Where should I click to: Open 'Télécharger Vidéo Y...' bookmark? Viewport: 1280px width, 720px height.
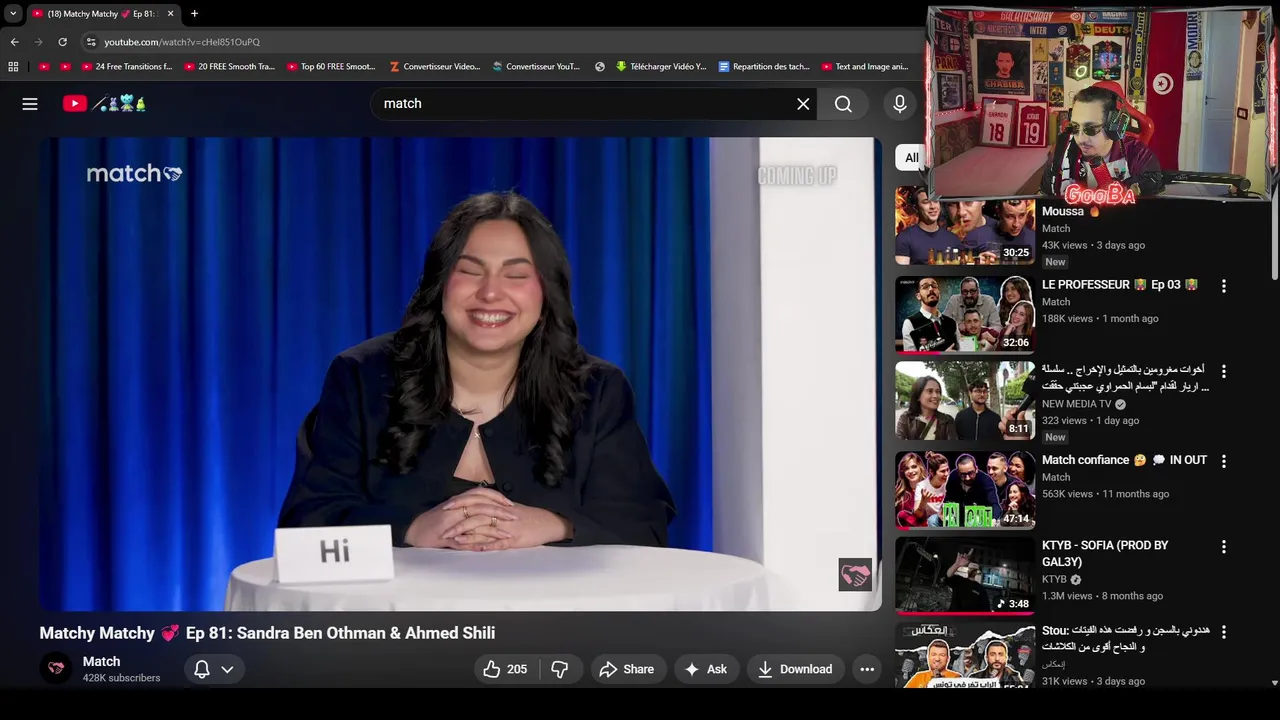[661, 67]
